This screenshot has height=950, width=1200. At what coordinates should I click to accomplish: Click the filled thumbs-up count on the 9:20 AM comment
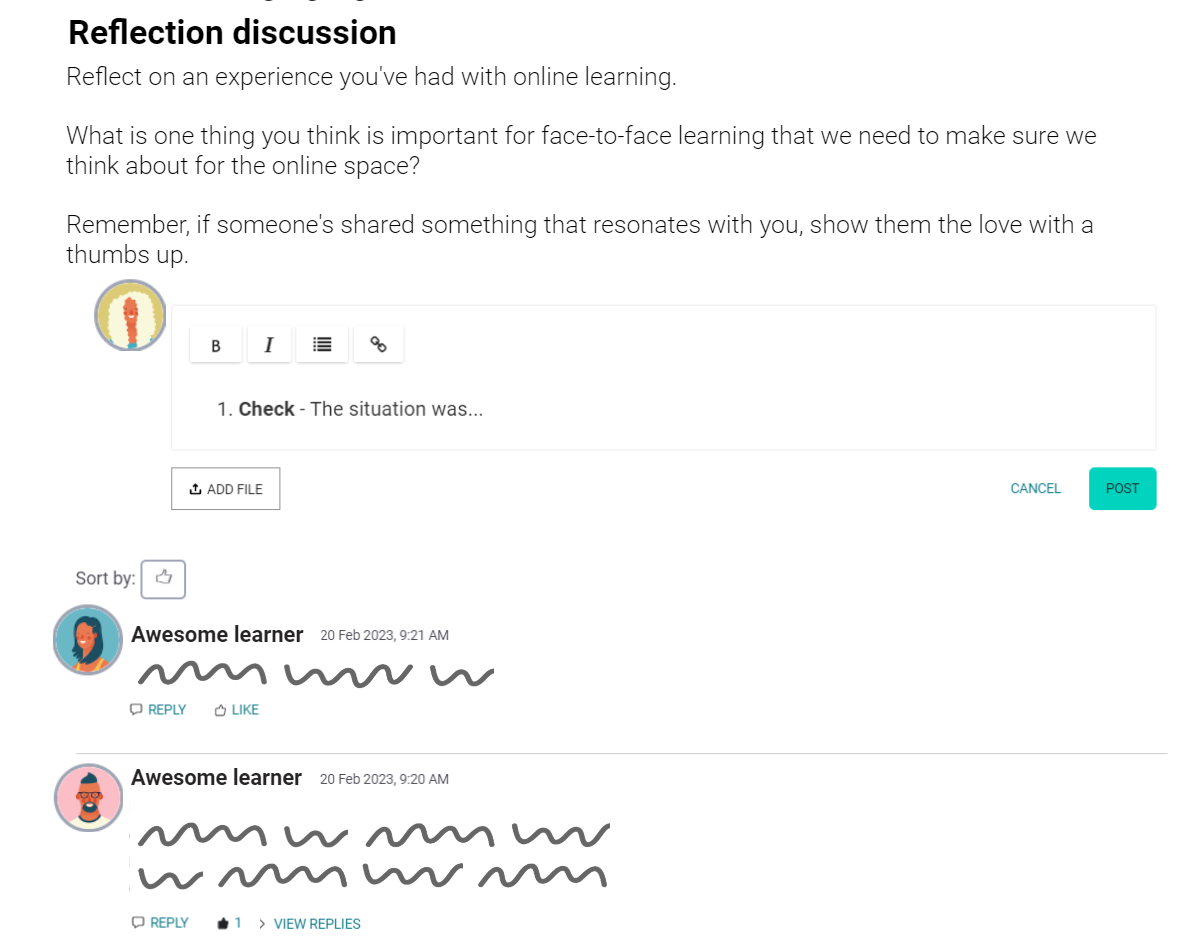(x=228, y=922)
